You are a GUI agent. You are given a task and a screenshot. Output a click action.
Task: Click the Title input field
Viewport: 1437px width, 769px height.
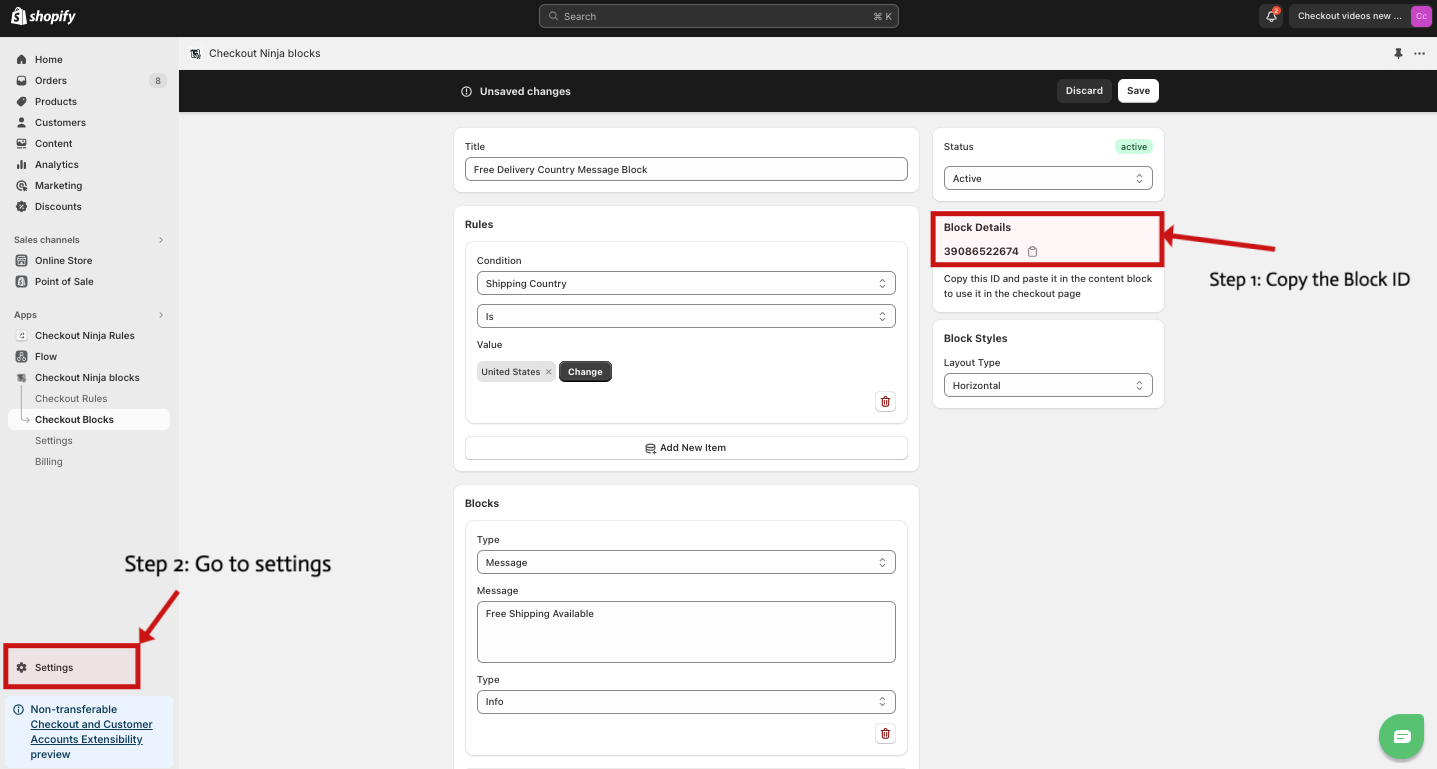click(686, 170)
